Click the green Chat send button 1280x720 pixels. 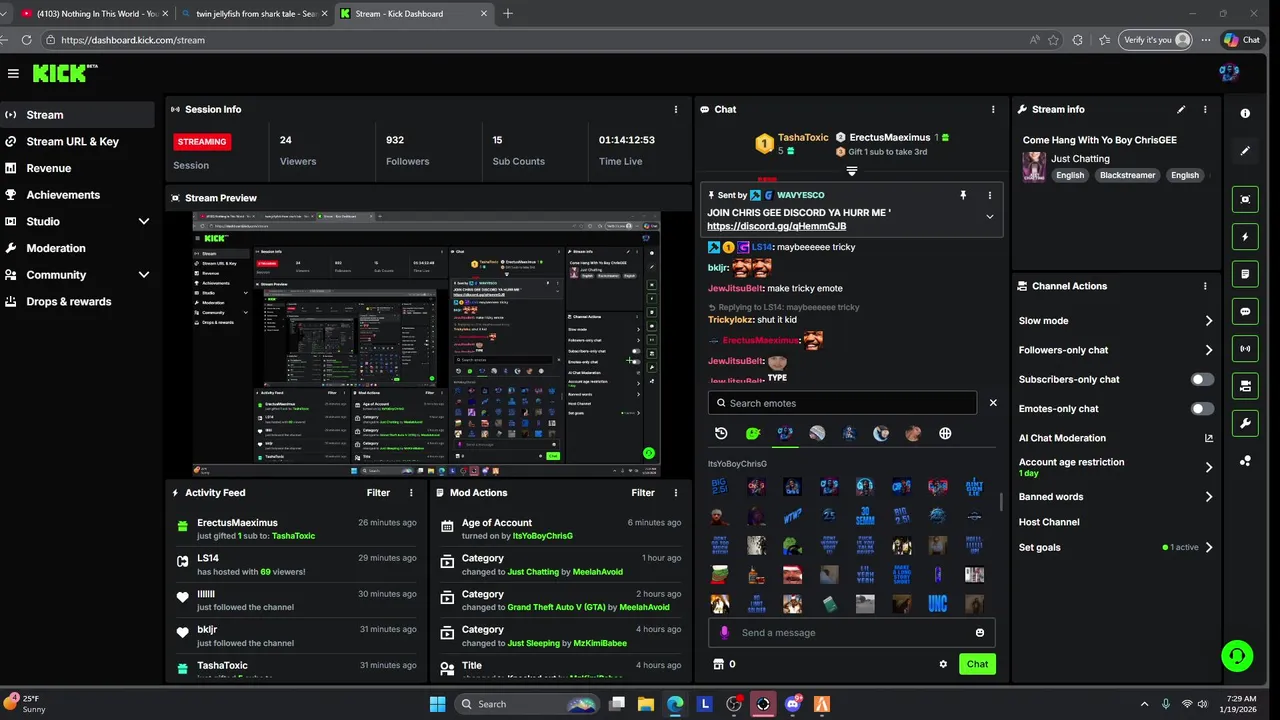coord(977,664)
